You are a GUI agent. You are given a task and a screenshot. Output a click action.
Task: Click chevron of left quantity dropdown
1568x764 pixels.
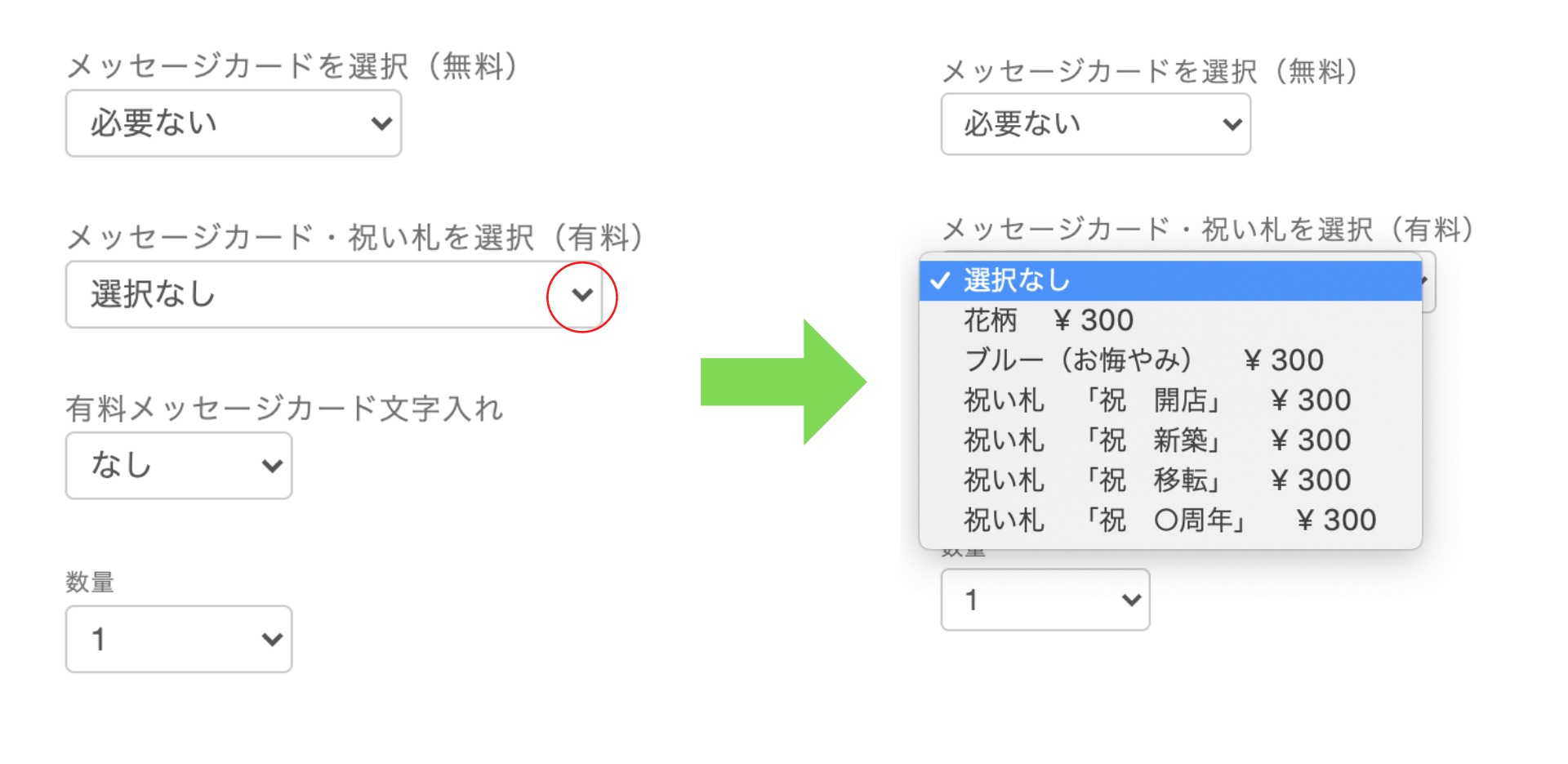(271, 640)
